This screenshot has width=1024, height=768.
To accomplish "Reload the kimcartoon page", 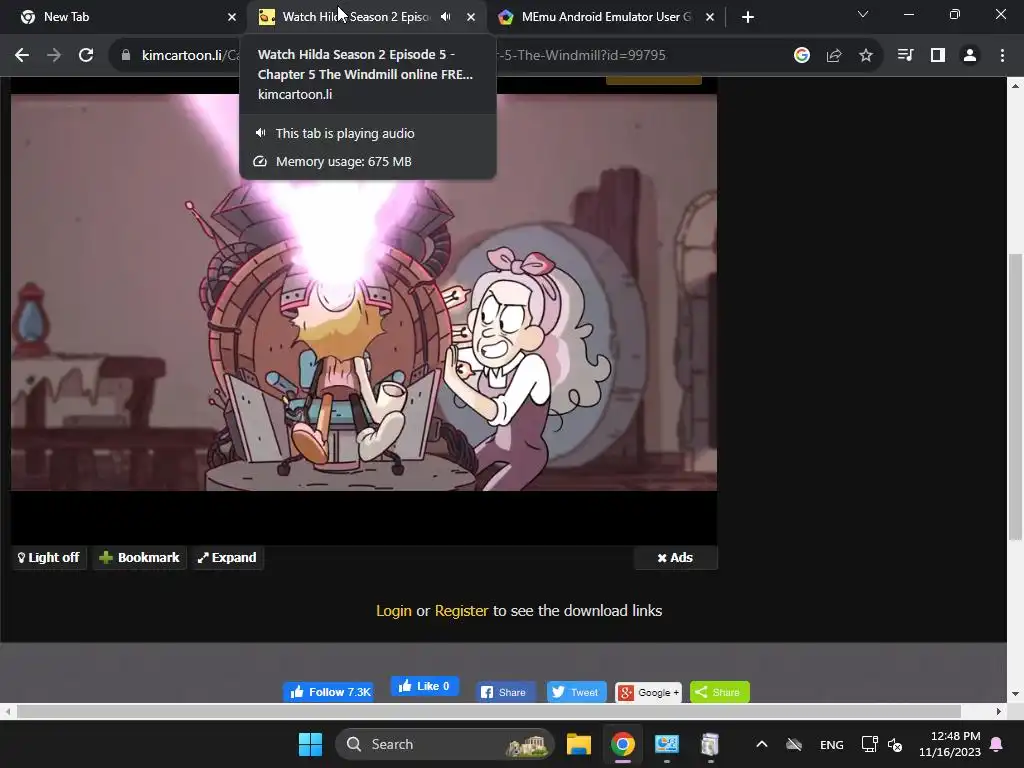I will pos(86,56).
